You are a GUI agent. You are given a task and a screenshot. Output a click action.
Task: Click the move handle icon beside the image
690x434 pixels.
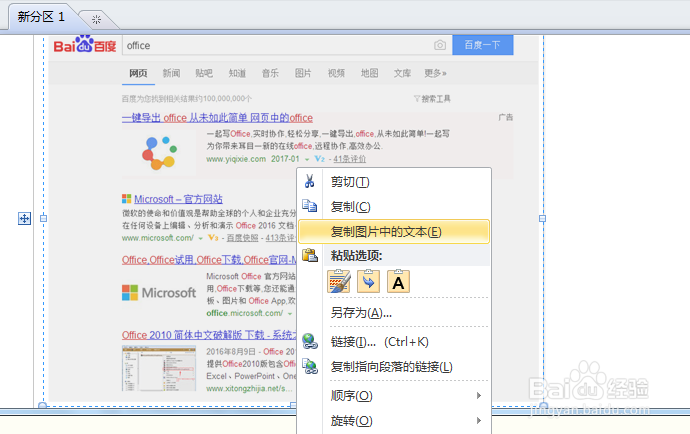[x=24, y=218]
